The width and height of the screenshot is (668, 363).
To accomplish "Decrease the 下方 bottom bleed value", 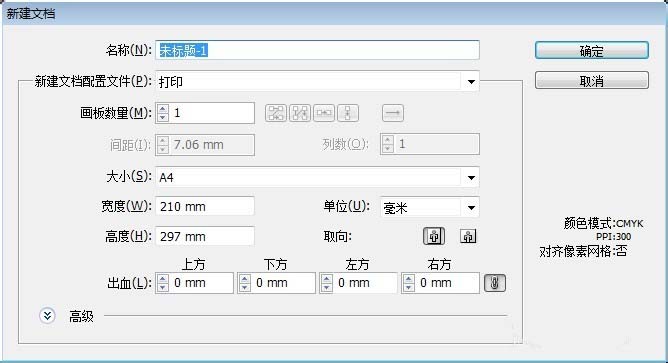I will coord(245,287).
